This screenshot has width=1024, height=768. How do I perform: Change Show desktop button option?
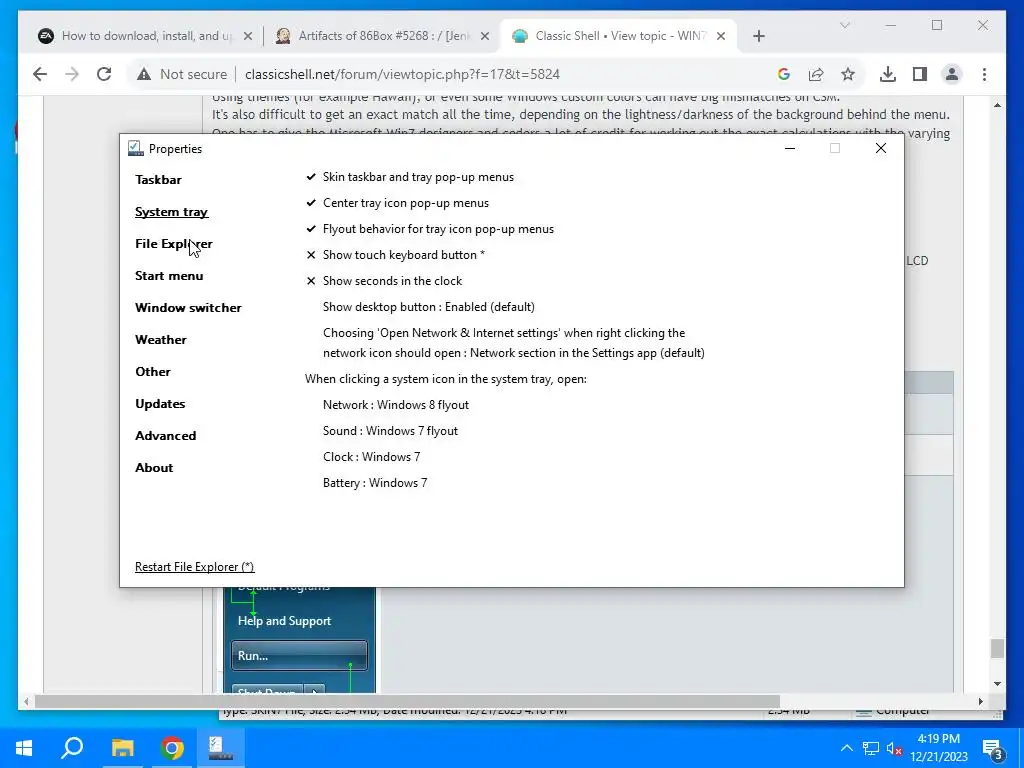pyautogui.click(x=428, y=307)
